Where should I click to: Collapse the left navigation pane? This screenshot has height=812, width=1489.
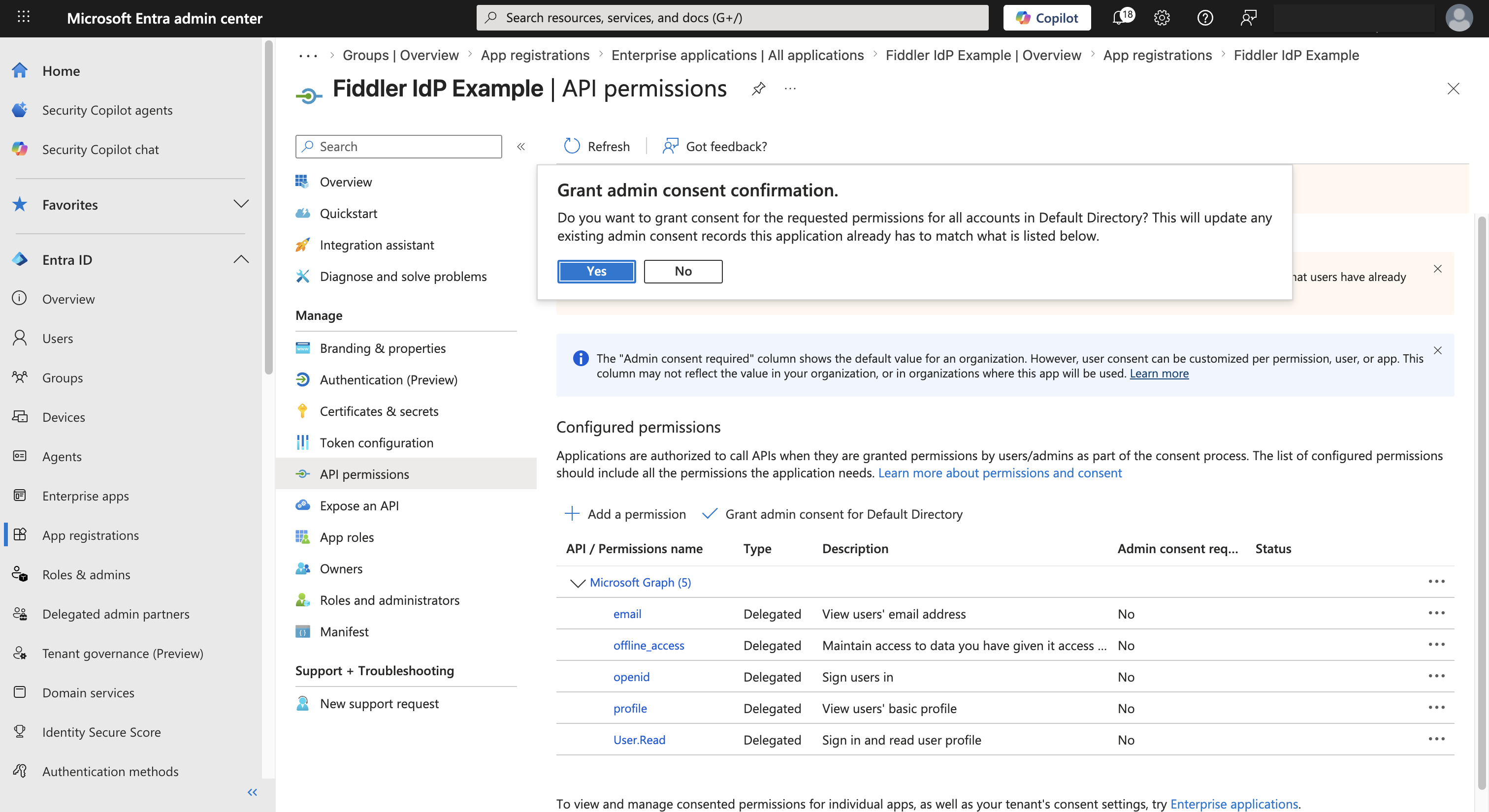[x=253, y=792]
